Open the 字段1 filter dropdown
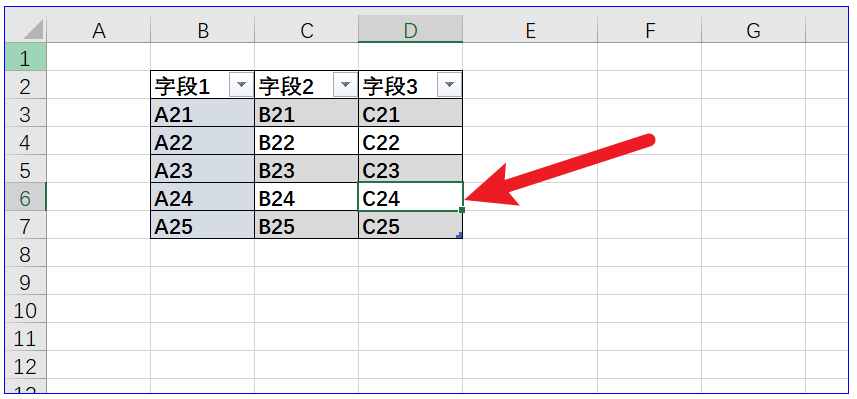Image resolution: width=857 pixels, height=399 pixels. 241,85
